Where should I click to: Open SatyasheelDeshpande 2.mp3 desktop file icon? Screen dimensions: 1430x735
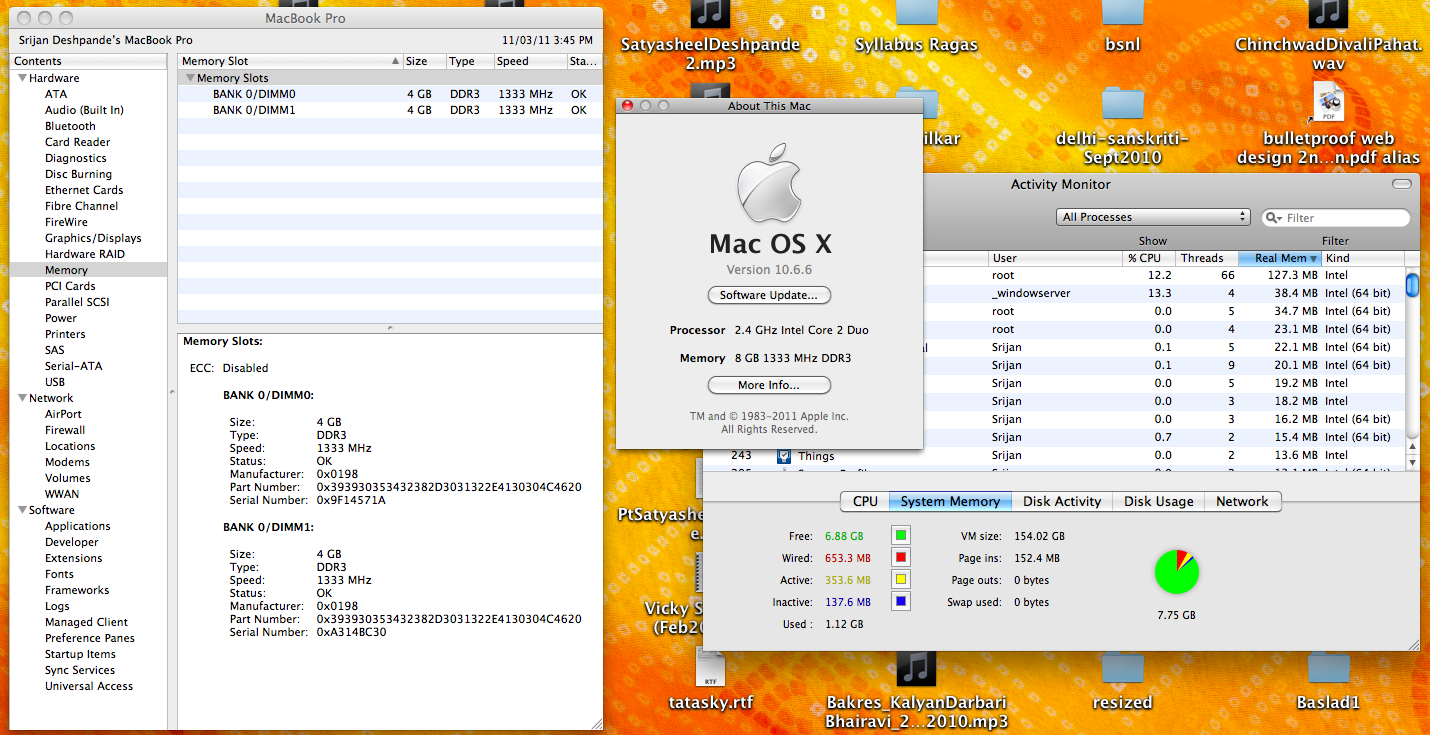pos(710,13)
